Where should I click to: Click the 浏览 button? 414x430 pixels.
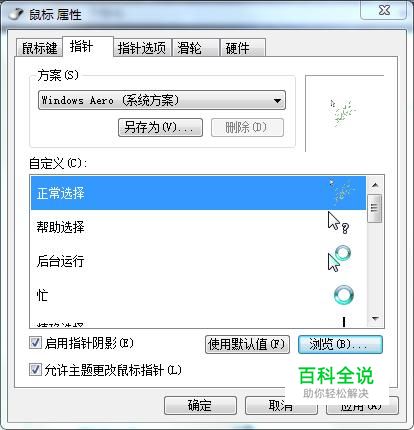[340, 344]
